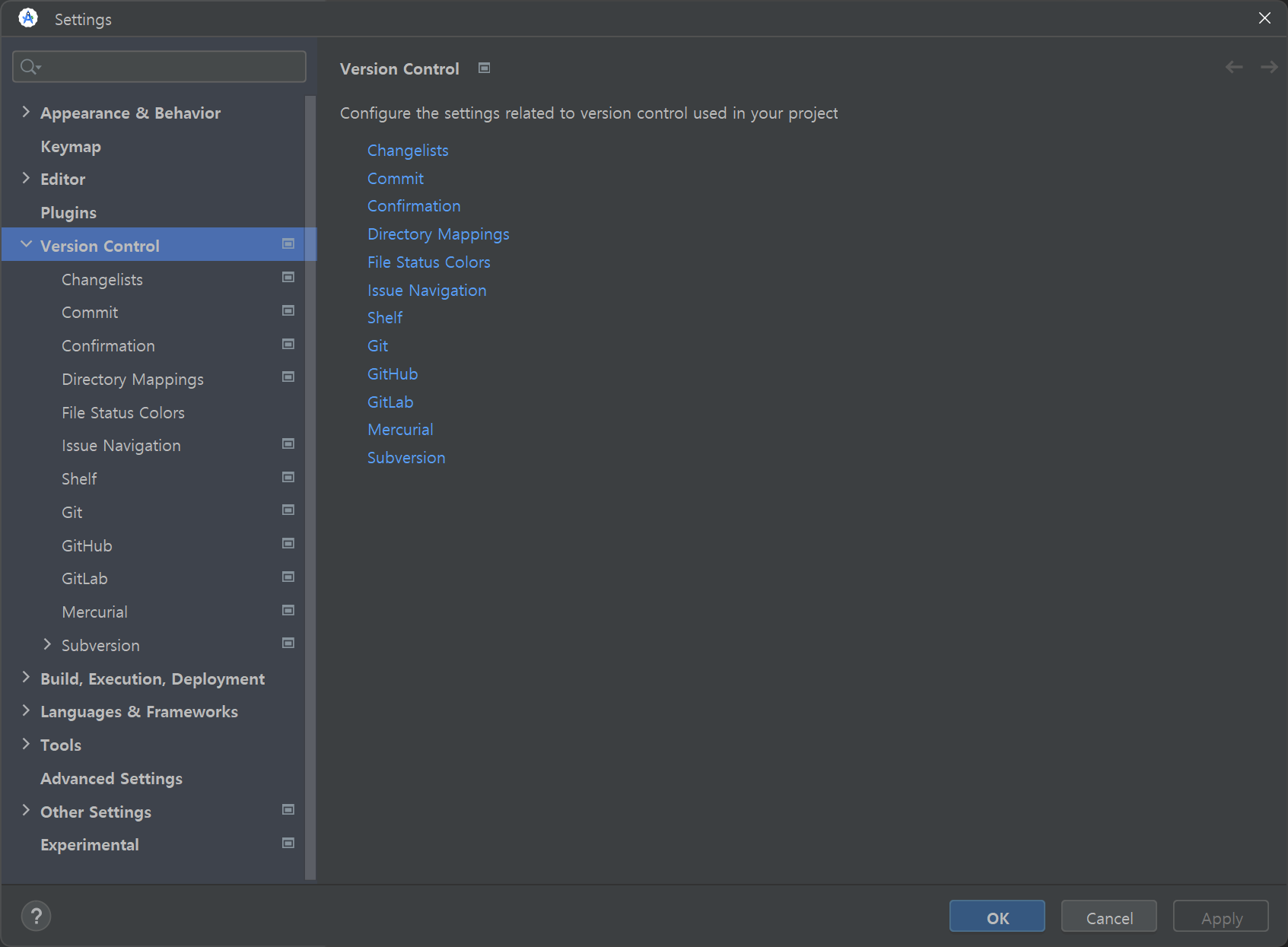1288x947 pixels.
Task: Navigate forward with right arrow
Action: coord(1269,68)
